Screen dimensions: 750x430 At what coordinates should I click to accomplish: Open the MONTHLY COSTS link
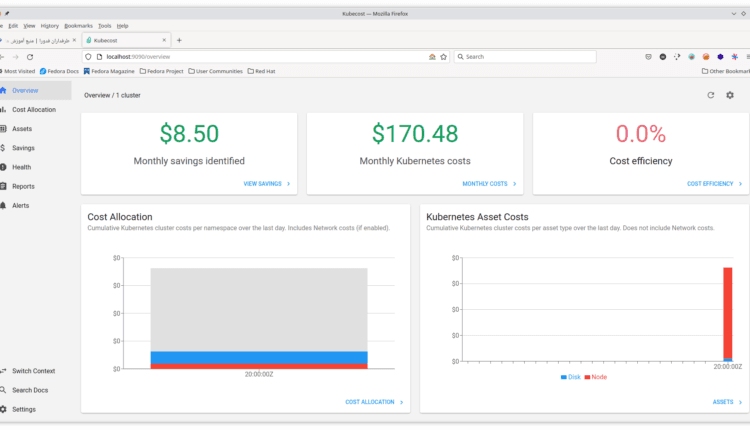click(x=489, y=184)
